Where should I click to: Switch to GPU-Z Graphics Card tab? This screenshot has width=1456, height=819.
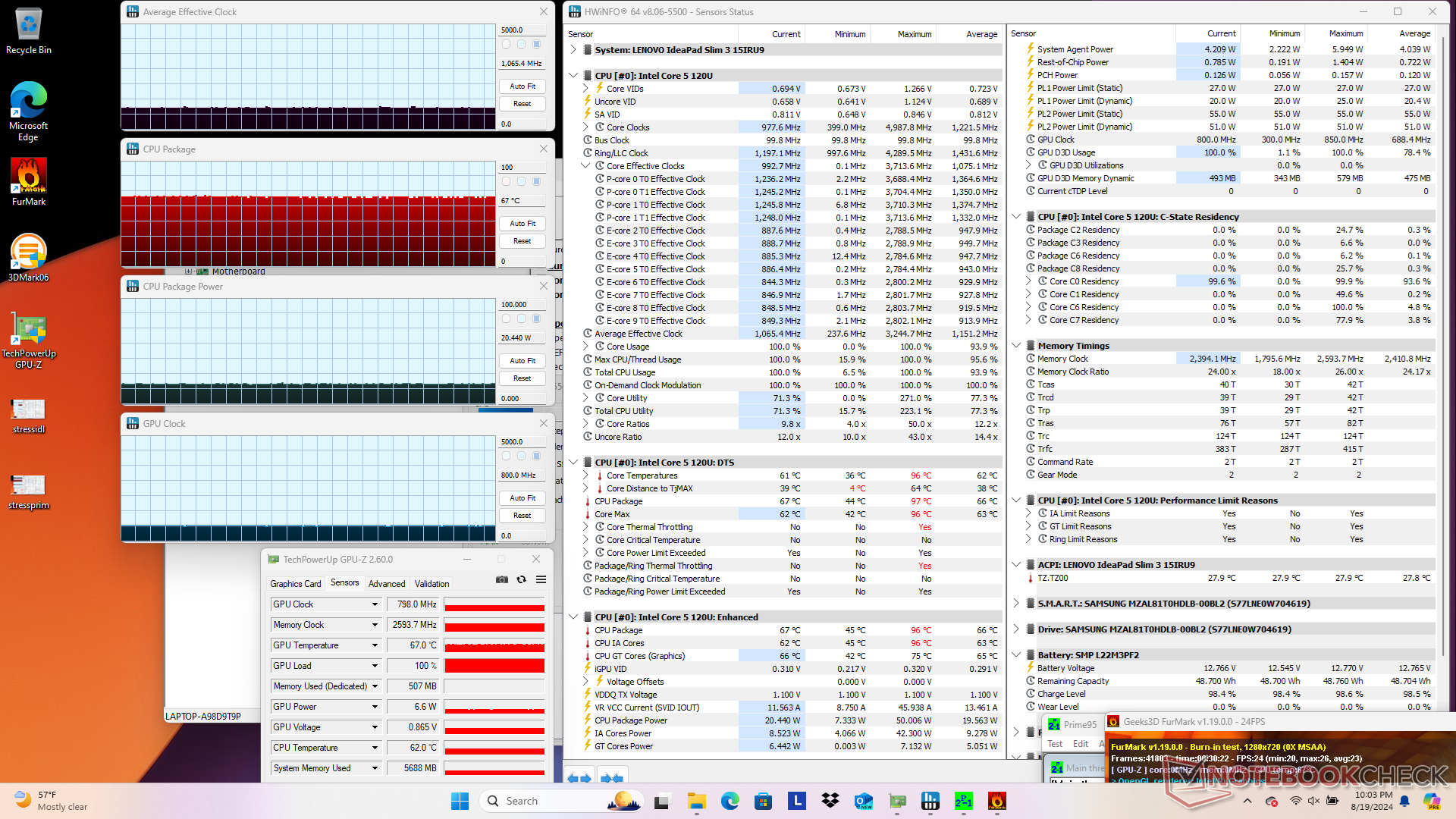(296, 584)
